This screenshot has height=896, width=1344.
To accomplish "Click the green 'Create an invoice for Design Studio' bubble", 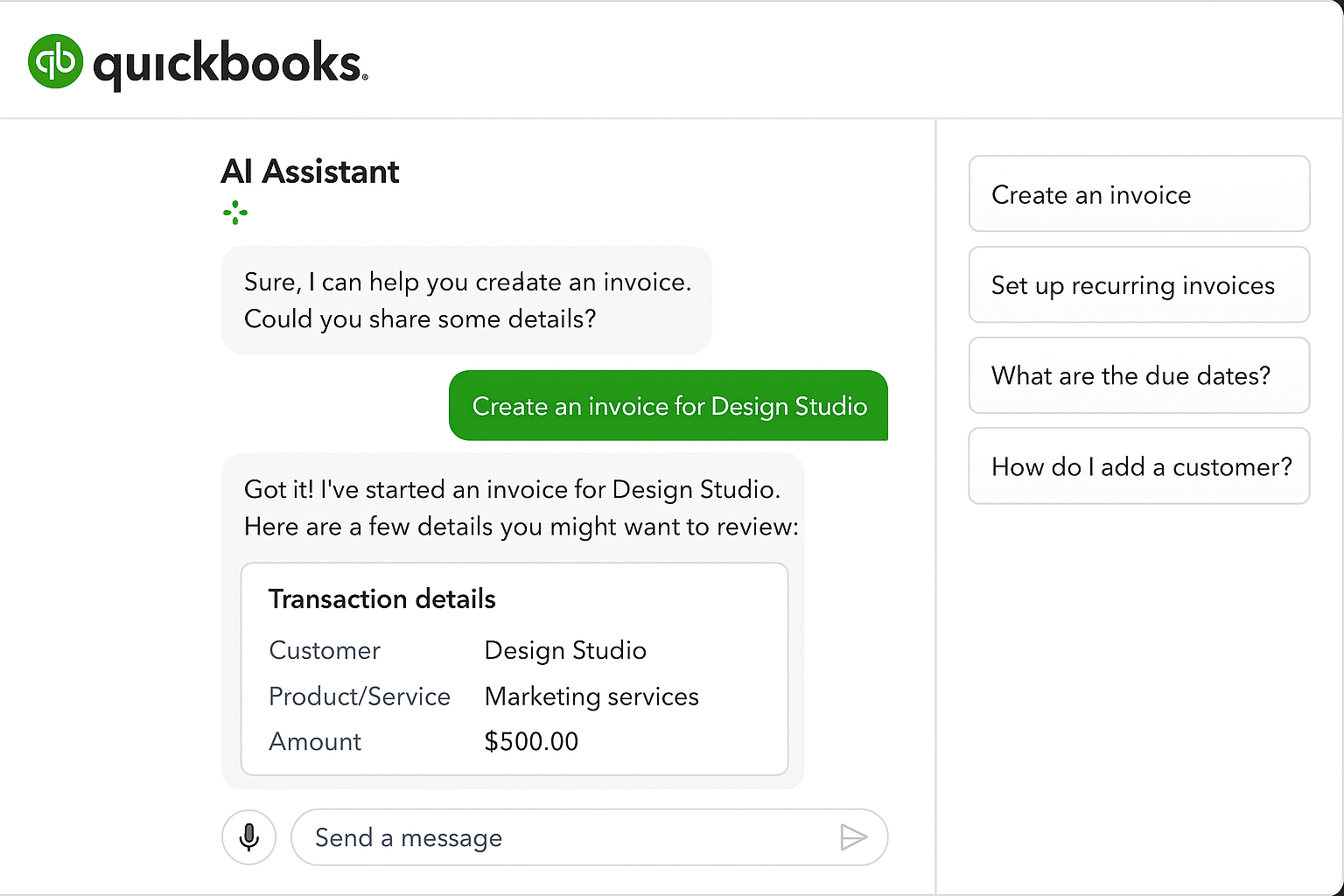I will pyautogui.click(x=668, y=405).
